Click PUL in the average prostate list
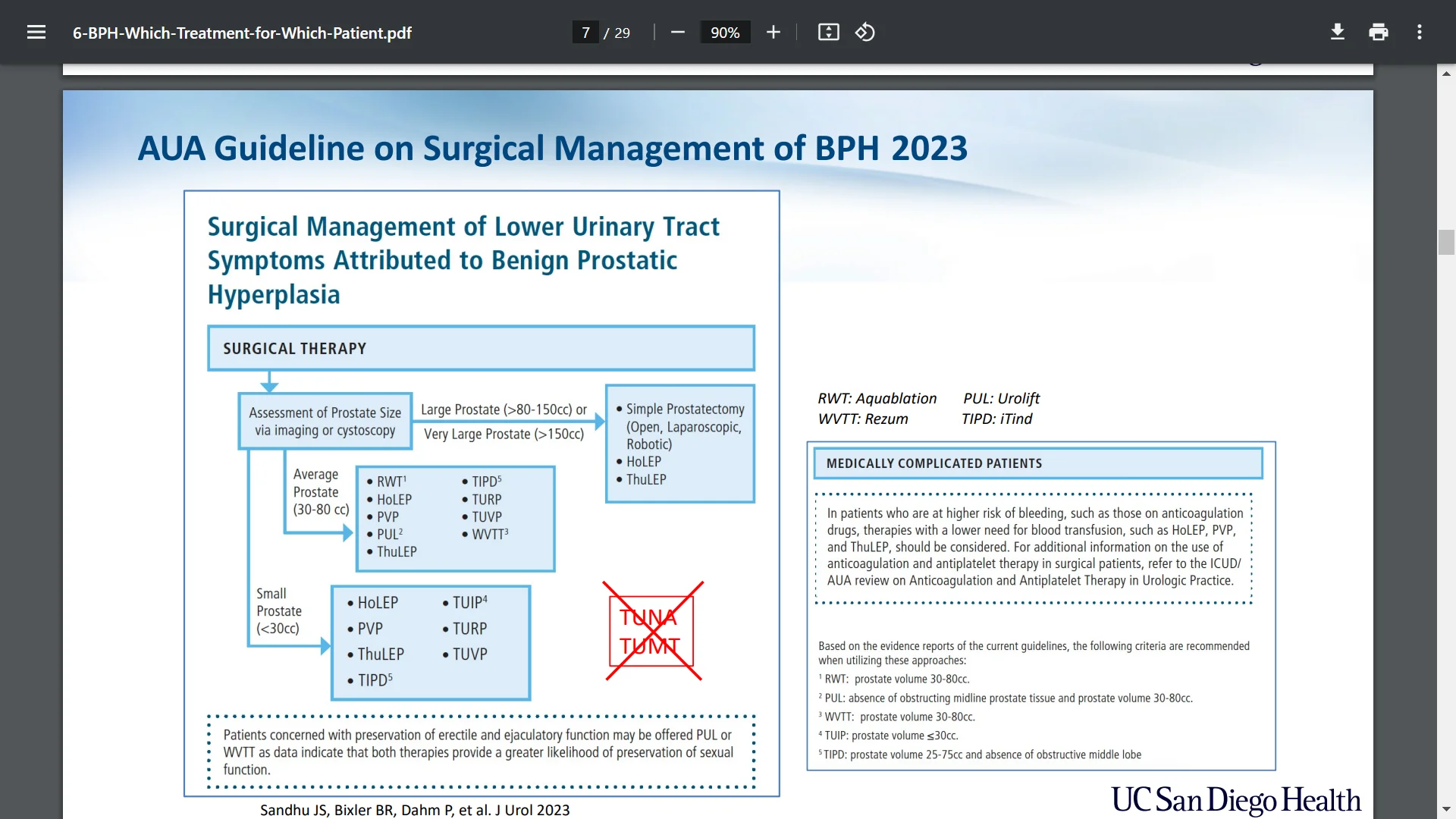 [x=390, y=534]
